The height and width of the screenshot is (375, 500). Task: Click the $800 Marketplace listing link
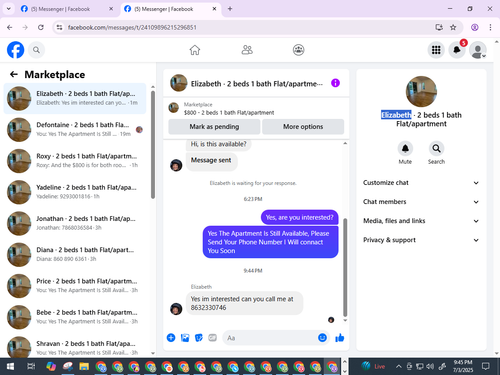click(x=229, y=113)
